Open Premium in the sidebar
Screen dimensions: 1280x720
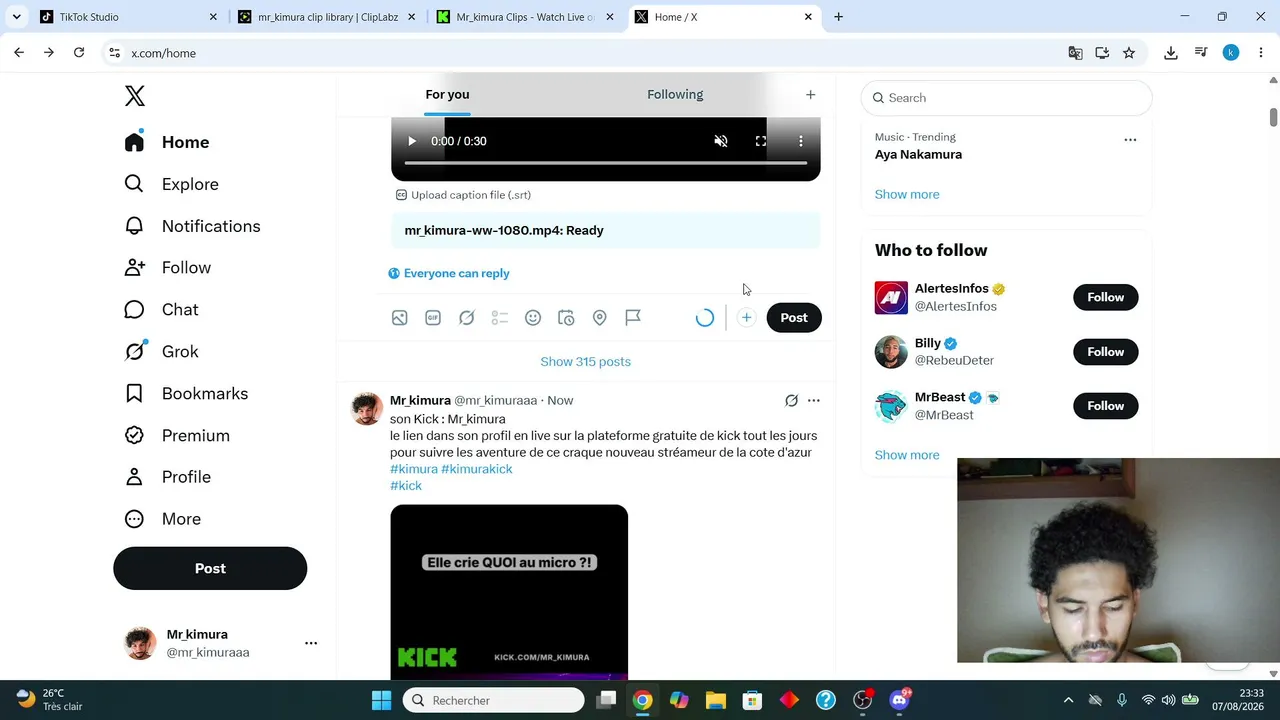pos(177,436)
